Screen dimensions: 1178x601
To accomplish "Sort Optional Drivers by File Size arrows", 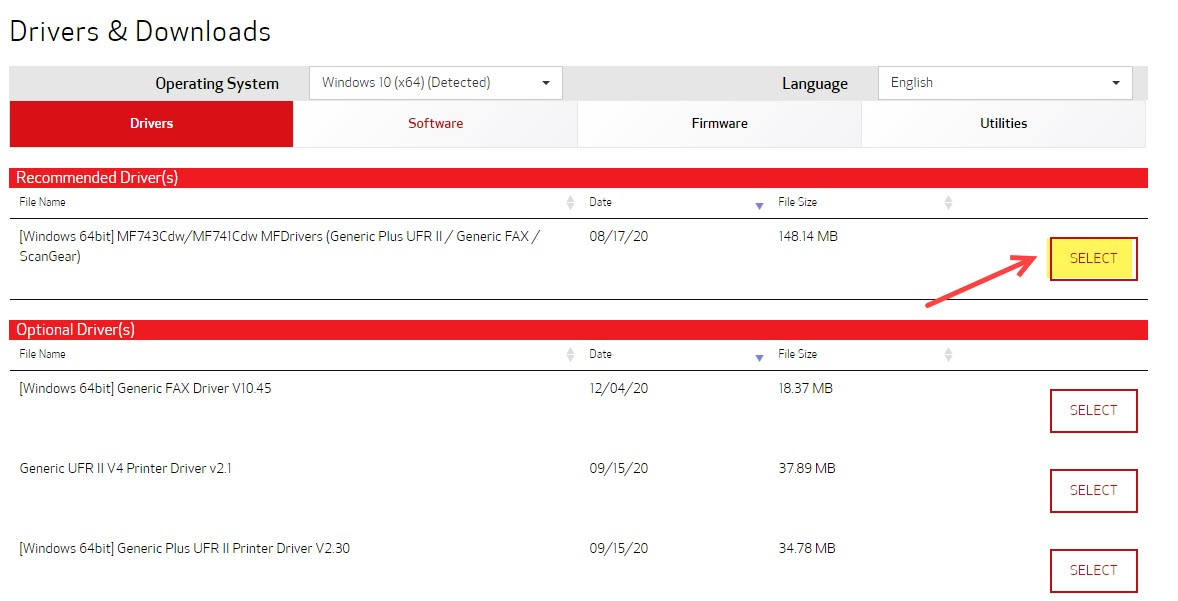I will tap(948, 354).
